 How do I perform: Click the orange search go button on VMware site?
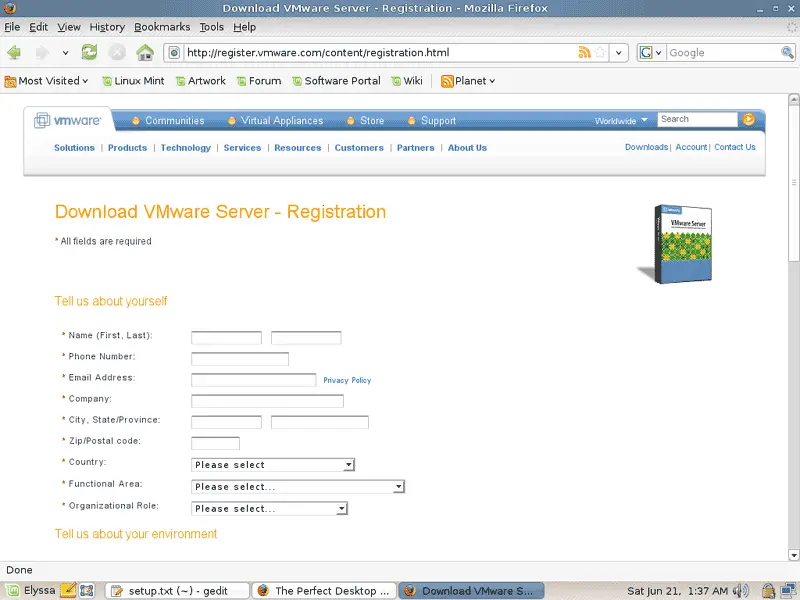pos(748,119)
